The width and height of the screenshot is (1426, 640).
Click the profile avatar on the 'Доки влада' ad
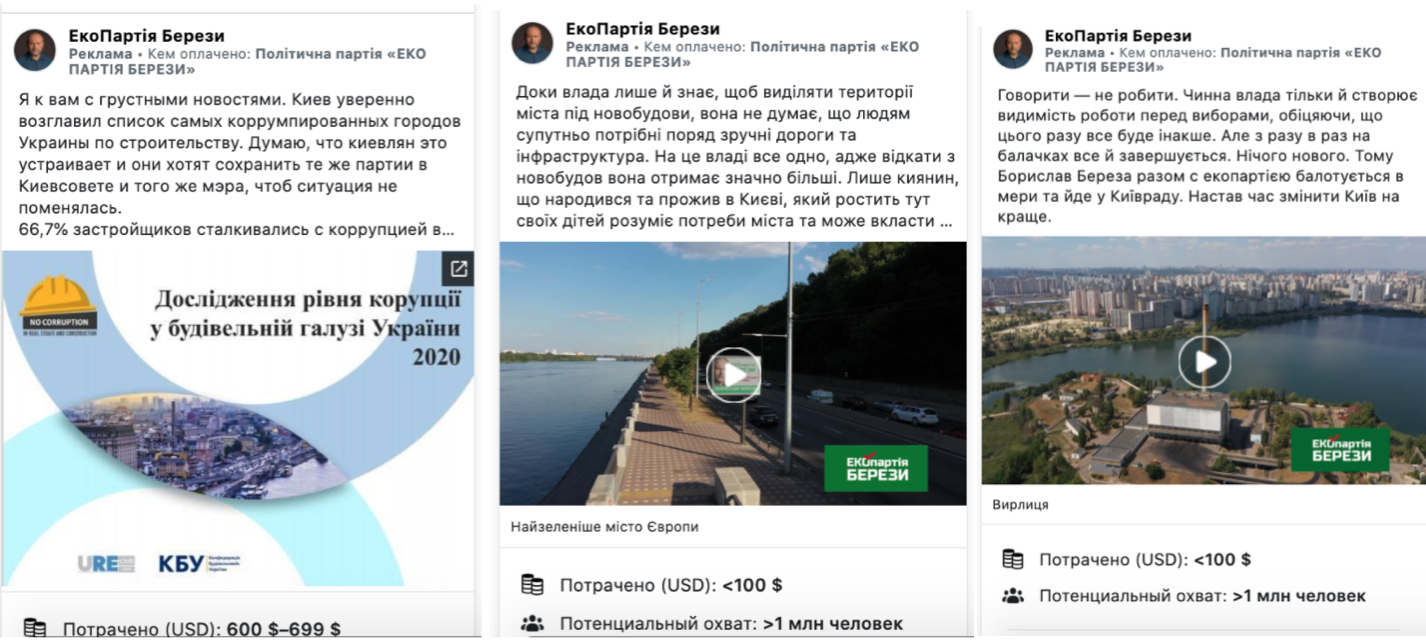coord(532,43)
